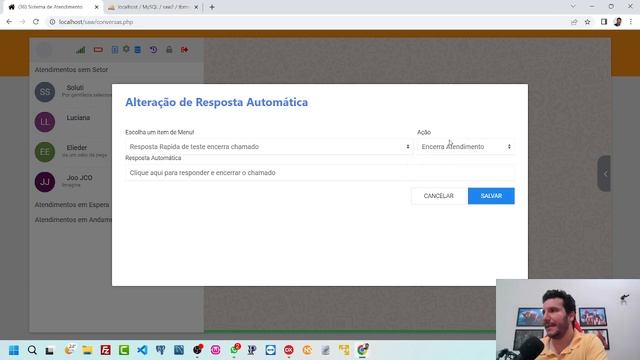Expand 'Atendimentos em Espera' section

(72, 205)
